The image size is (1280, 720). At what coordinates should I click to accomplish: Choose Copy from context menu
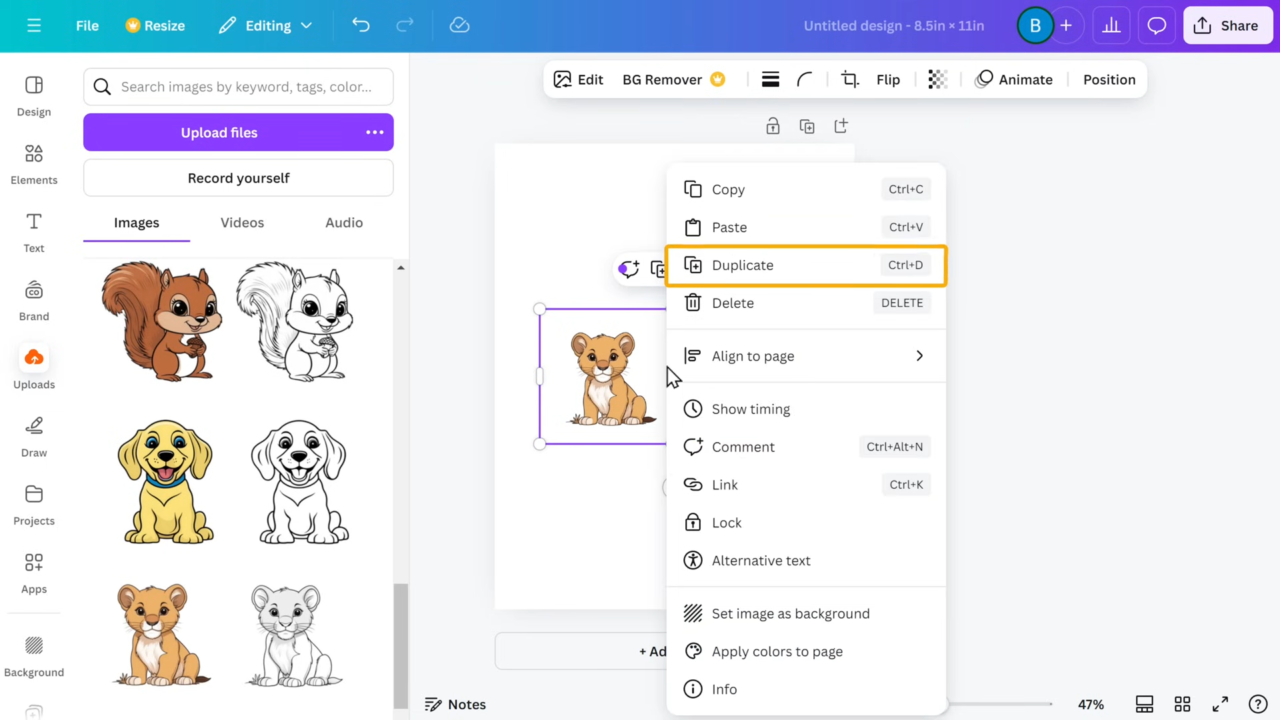(806, 189)
